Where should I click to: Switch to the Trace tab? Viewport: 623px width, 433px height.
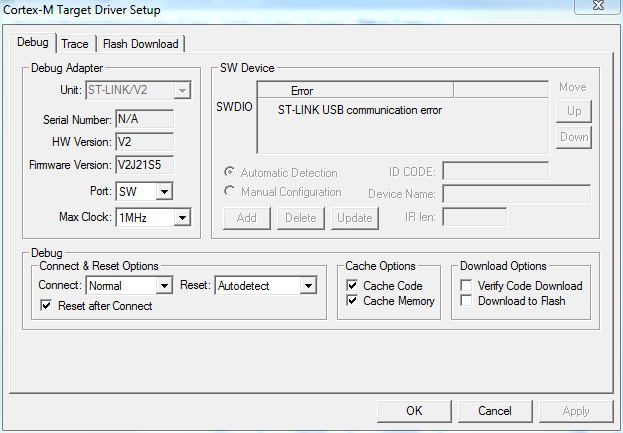pos(75,44)
